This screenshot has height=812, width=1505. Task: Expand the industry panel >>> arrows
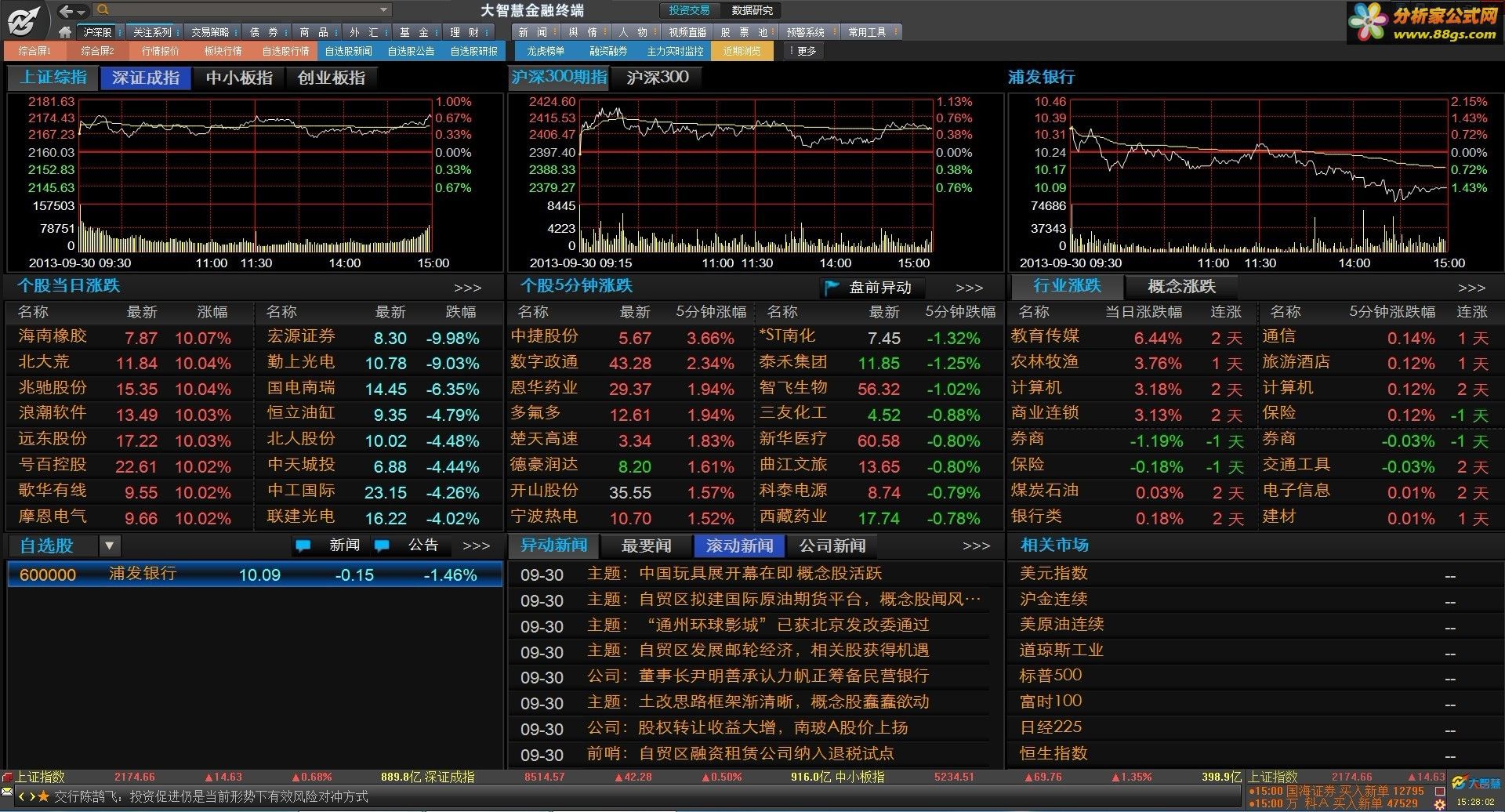click(x=1471, y=288)
